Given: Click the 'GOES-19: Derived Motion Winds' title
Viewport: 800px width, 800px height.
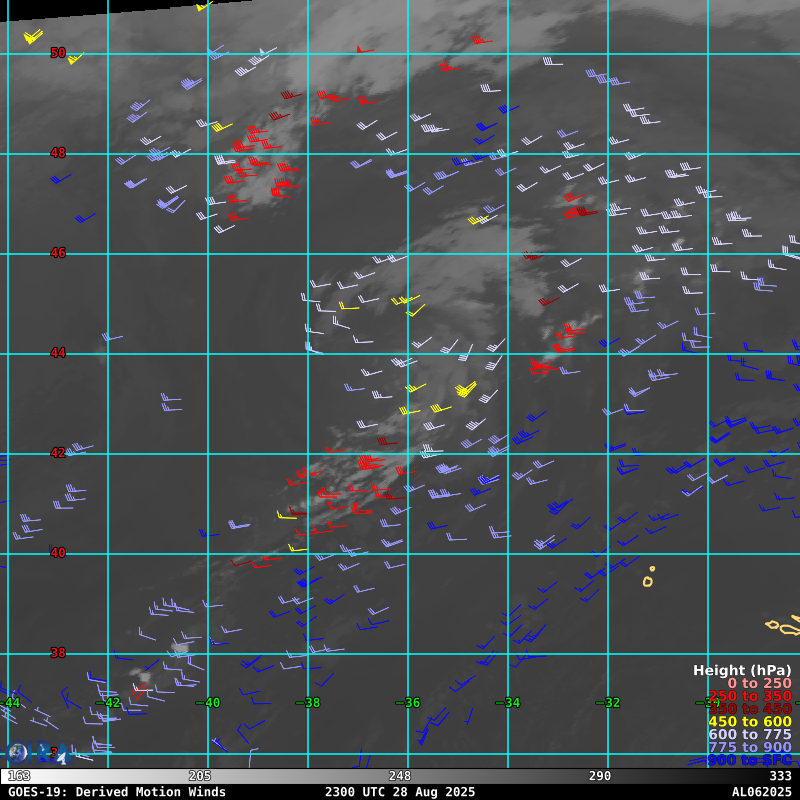Looking at the screenshot, I should pos(117,792).
